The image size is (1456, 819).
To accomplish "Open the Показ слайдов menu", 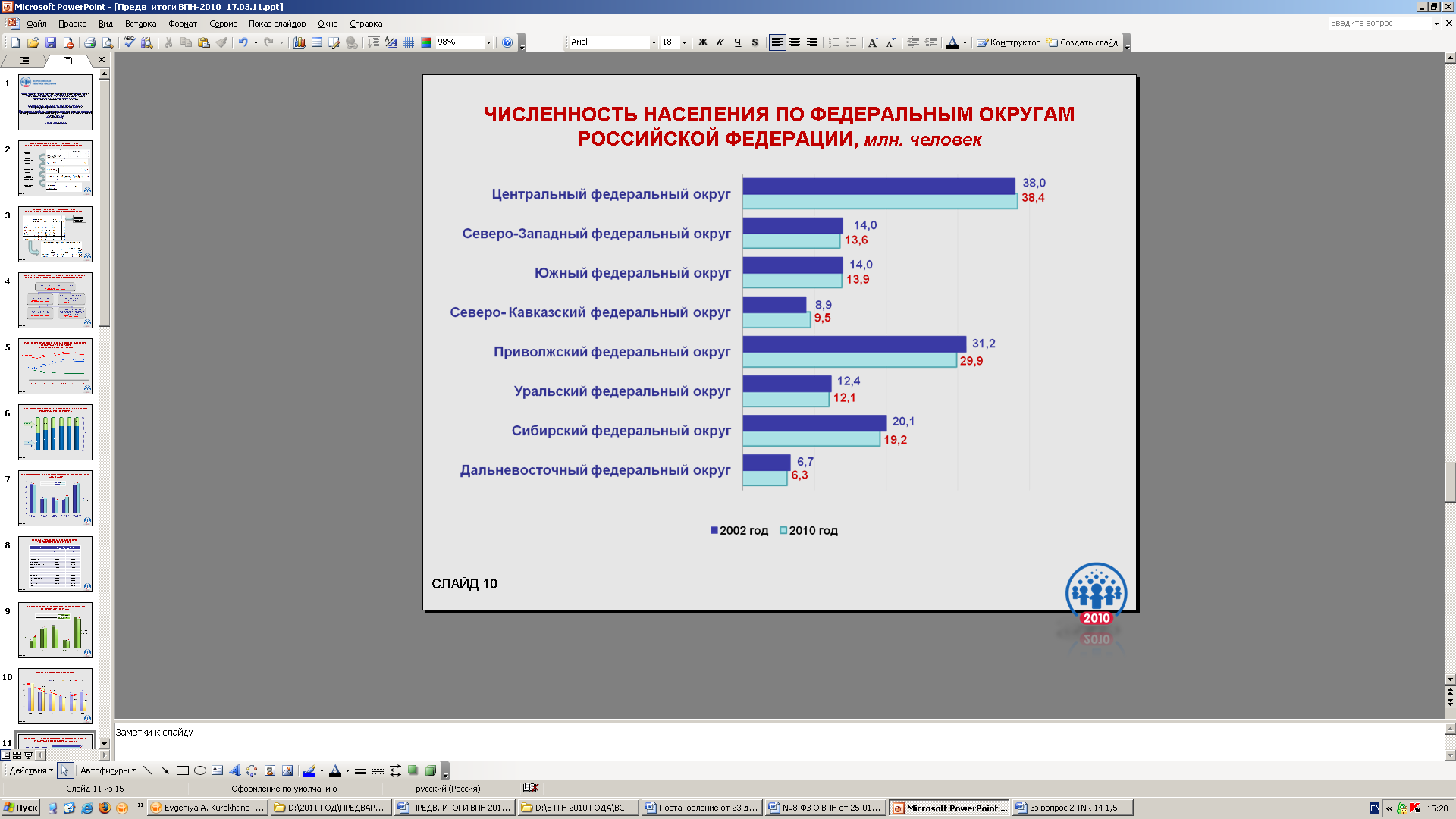I will pos(277,24).
